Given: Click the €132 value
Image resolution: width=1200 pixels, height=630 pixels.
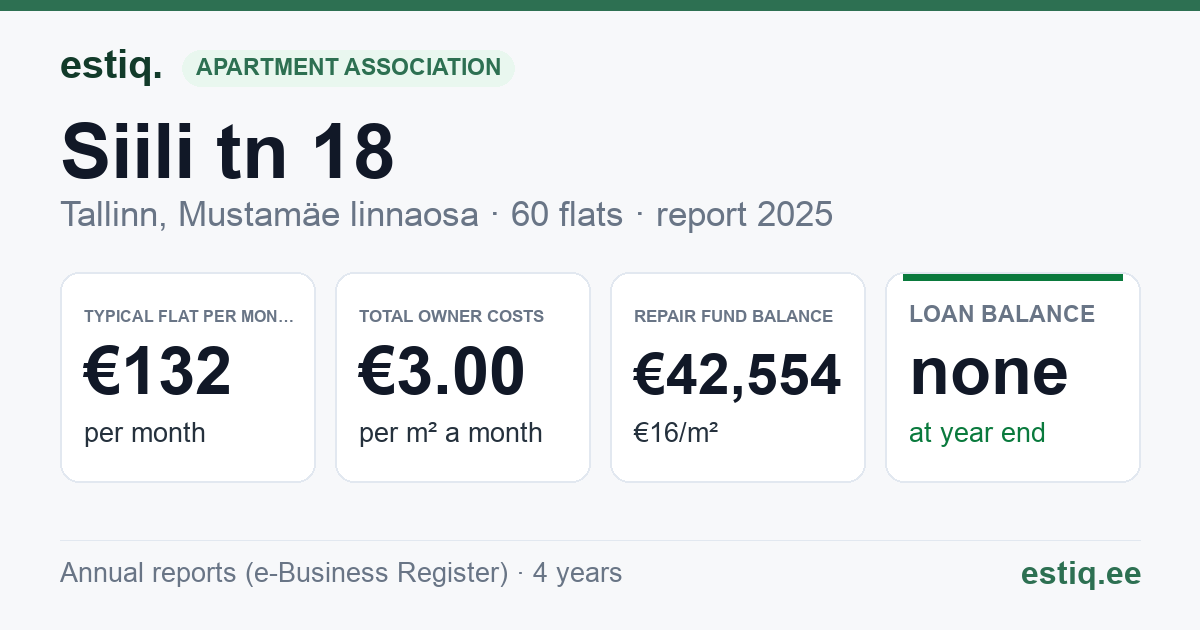Looking at the screenshot, I should point(158,371).
